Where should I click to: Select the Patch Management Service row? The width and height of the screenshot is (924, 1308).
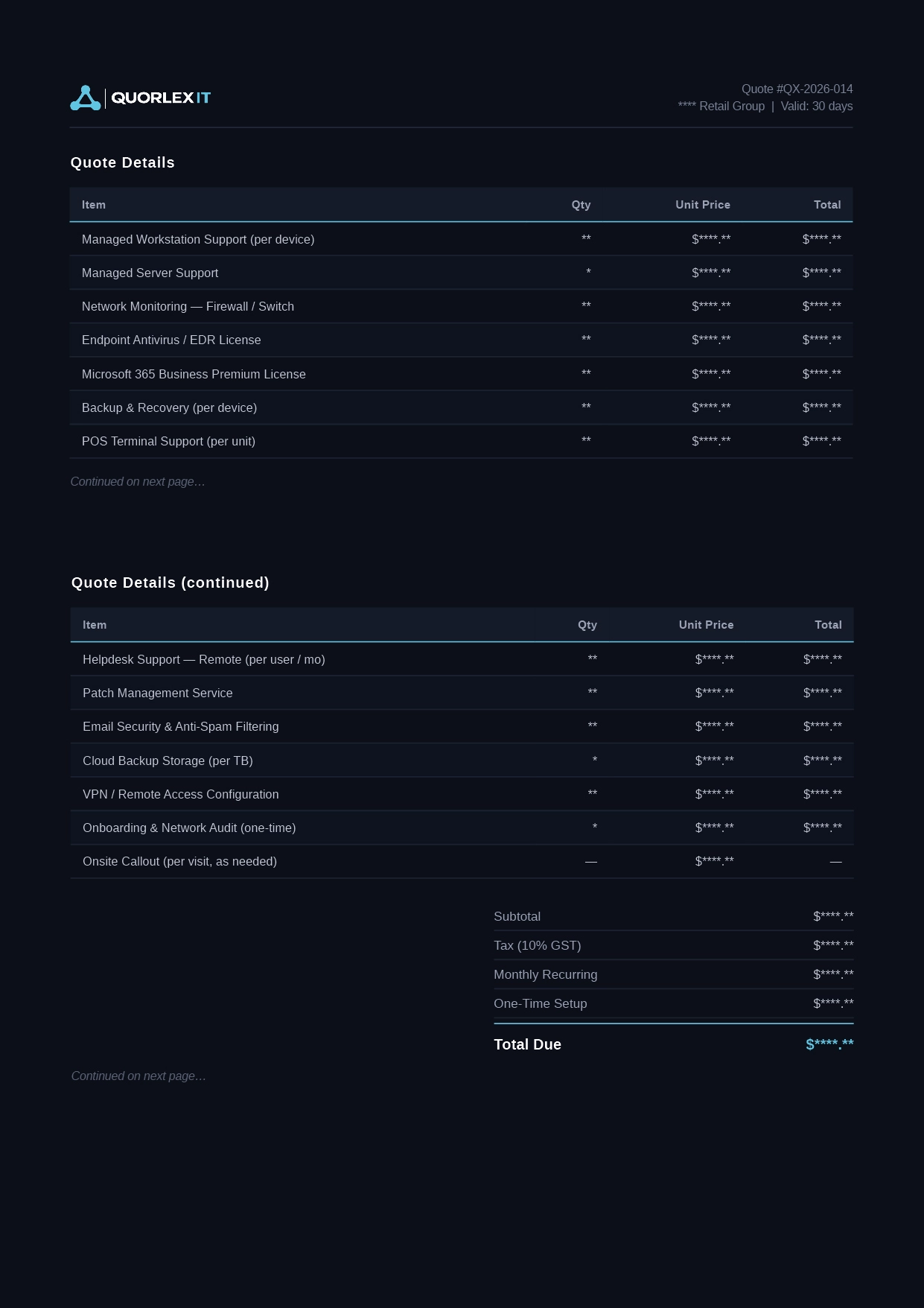pyautogui.click(x=462, y=693)
